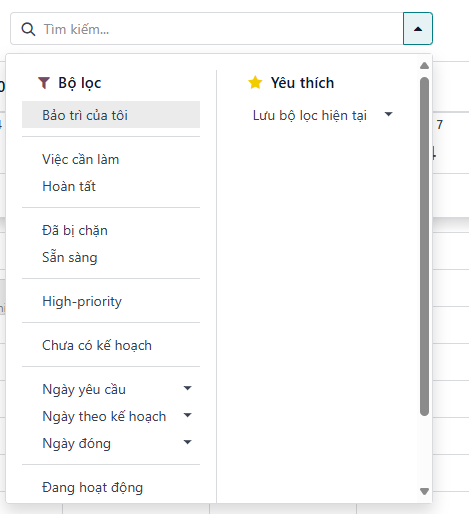This screenshot has width=469, height=514.
Task: Select the Bảo trì của tôi filter
Action: (111, 115)
